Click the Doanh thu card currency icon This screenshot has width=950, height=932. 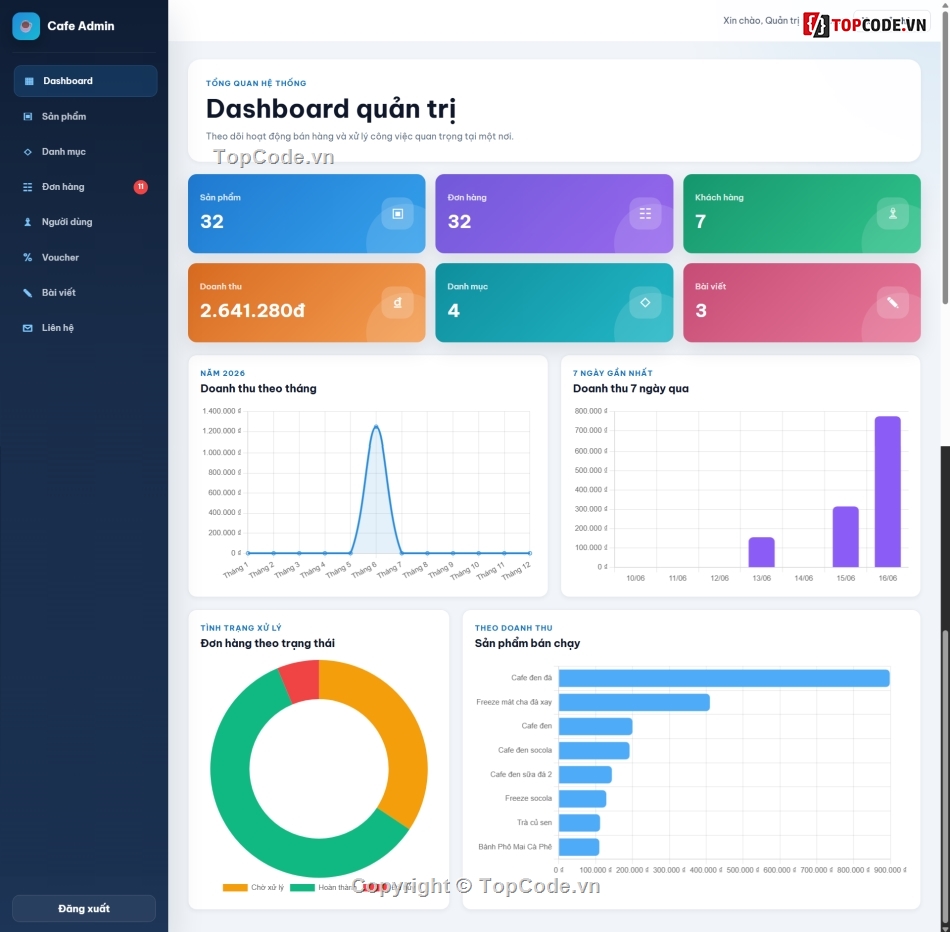(397, 302)
